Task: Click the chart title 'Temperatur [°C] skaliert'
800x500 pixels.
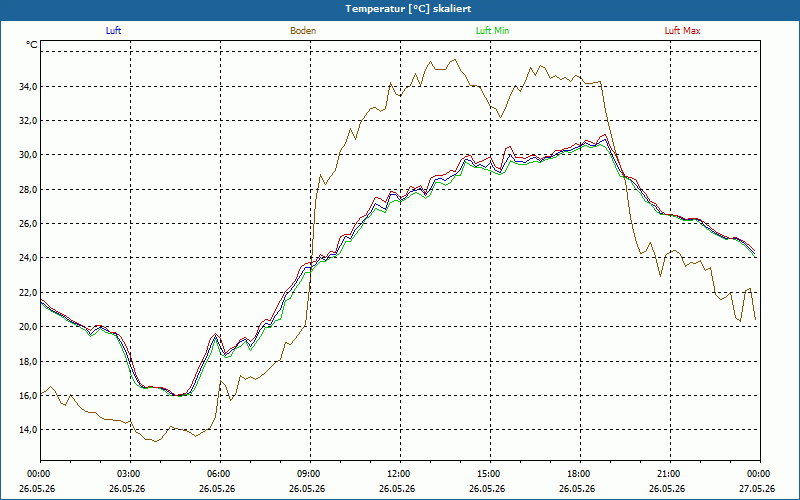Action: click(408, 9)
